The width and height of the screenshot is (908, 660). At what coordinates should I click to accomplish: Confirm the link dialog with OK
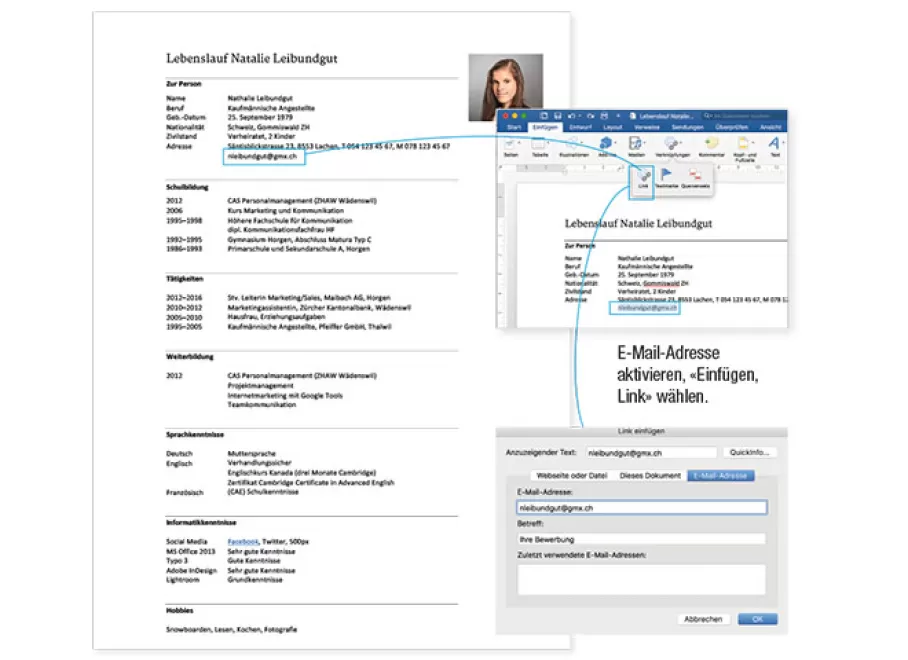click(757, 619)
